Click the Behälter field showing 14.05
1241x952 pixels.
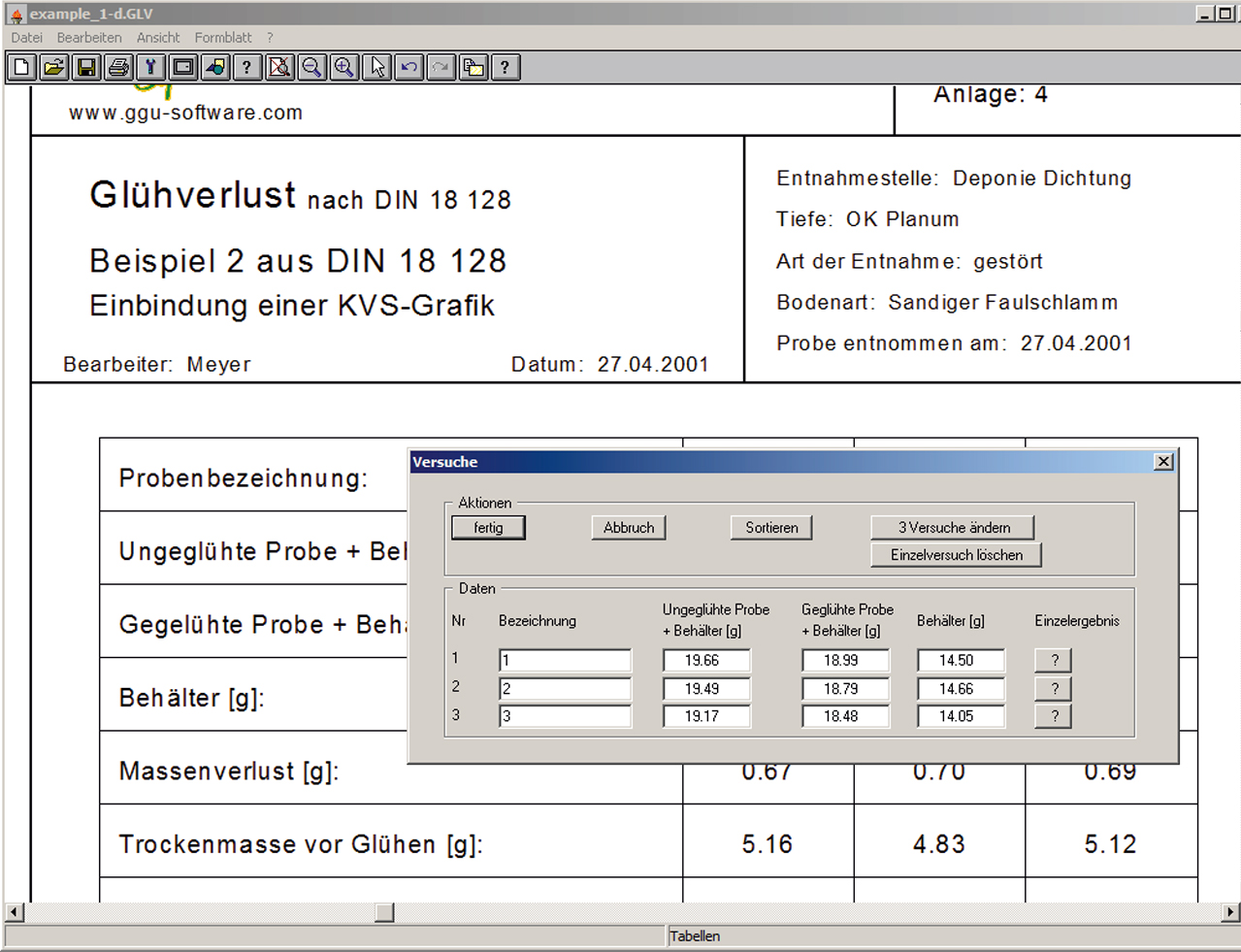tap(961, 717)
